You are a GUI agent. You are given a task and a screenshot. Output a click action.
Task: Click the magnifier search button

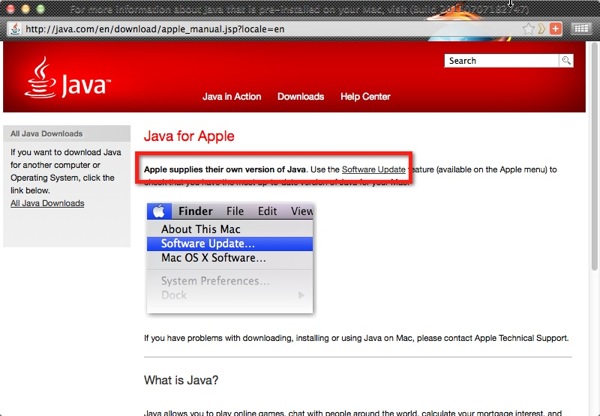pyautogui.click(x=566, y=60)
